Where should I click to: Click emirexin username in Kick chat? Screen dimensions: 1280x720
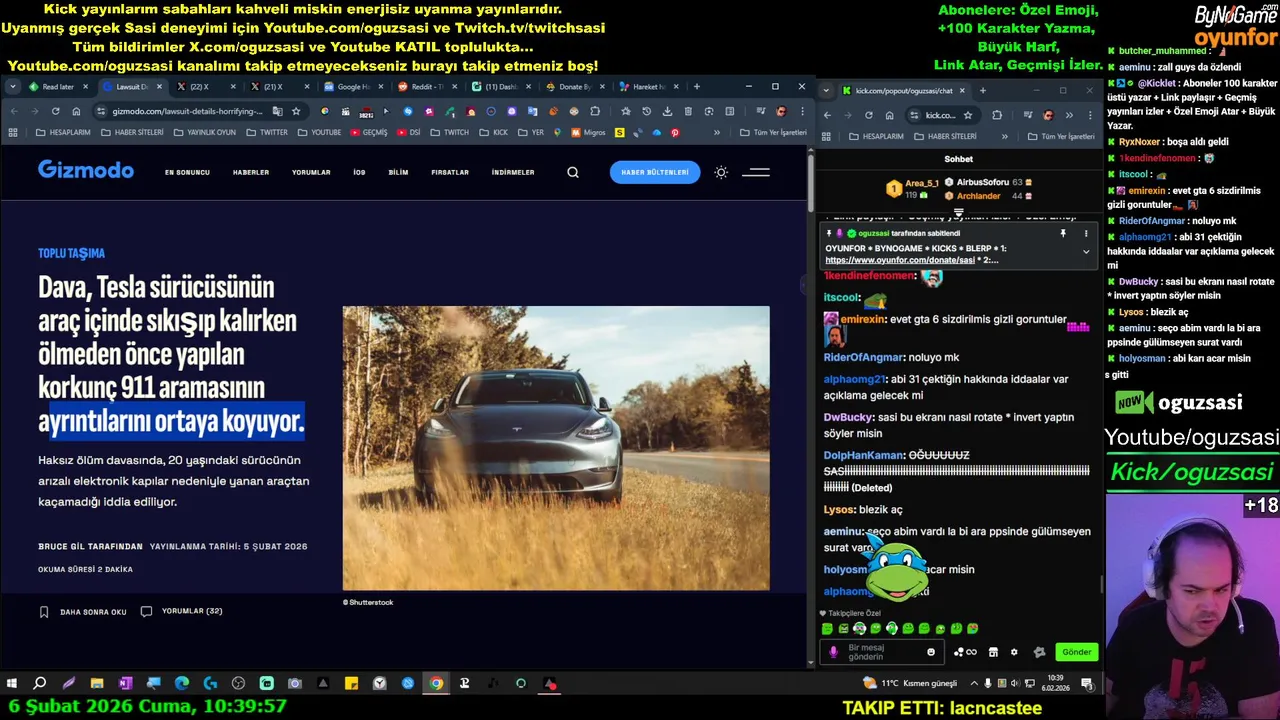tap(863, 319)
